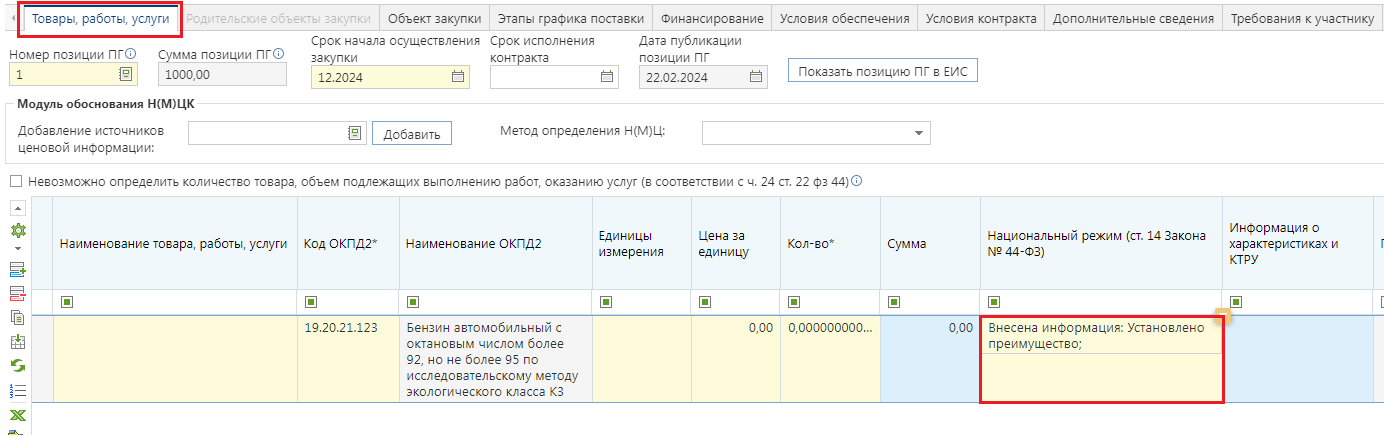The width and height of the screenshot is (1384, 436).
Task: Toggle filter under Национальный режим column
Action: 994,301
